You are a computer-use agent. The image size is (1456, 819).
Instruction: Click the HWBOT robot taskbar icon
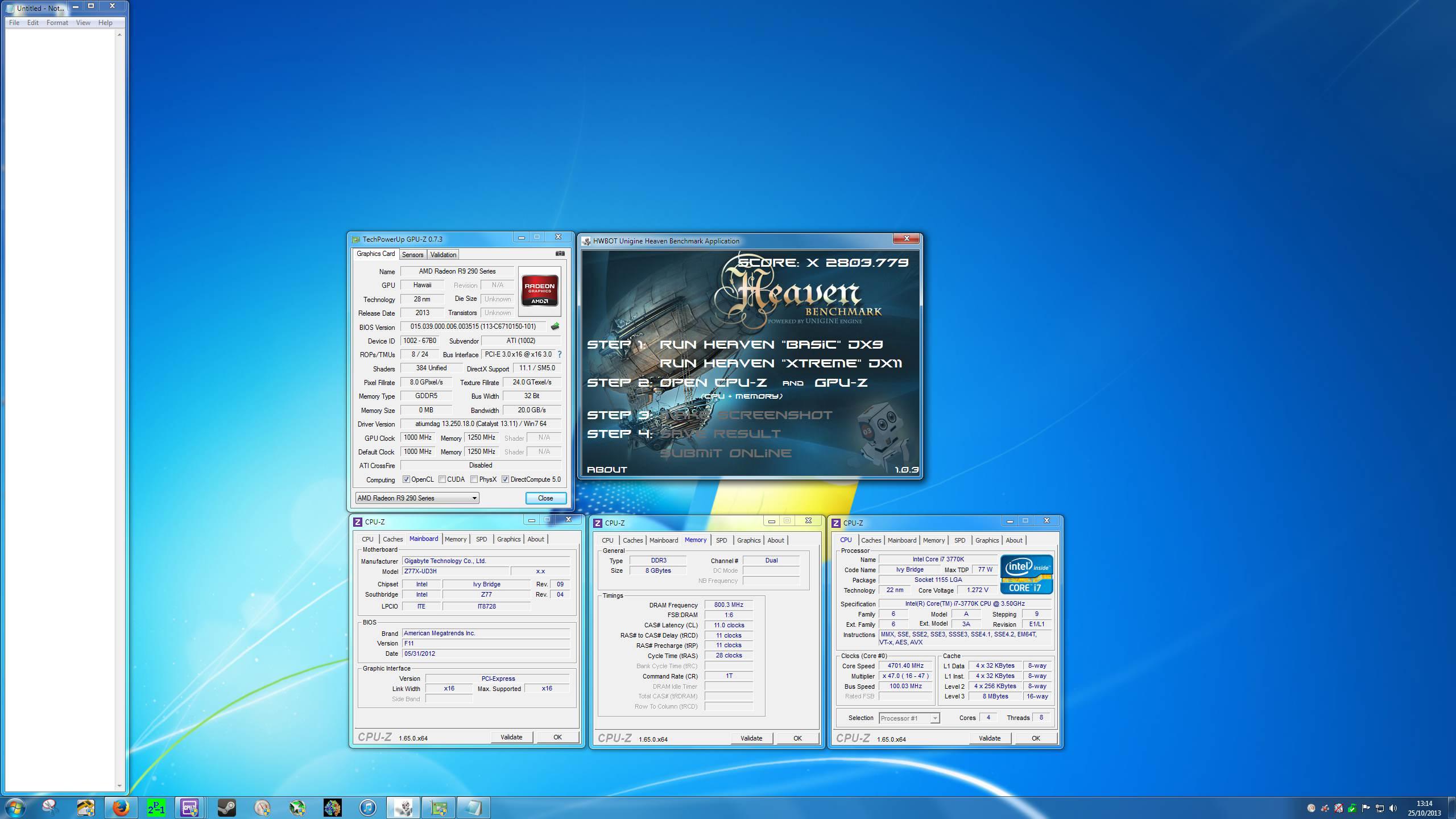(x=403, y=808)
